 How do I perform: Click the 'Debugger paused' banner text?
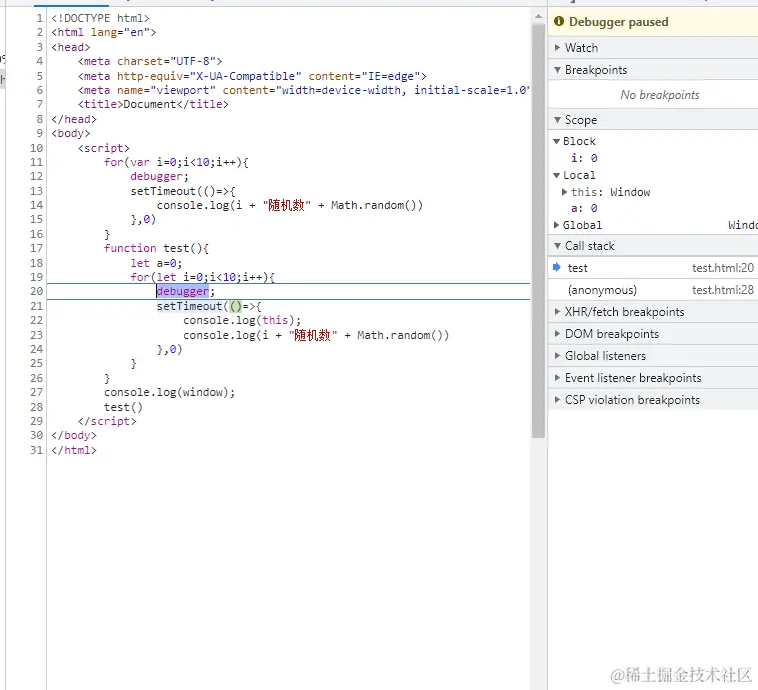pyautogui.click(x=619, y=22)
